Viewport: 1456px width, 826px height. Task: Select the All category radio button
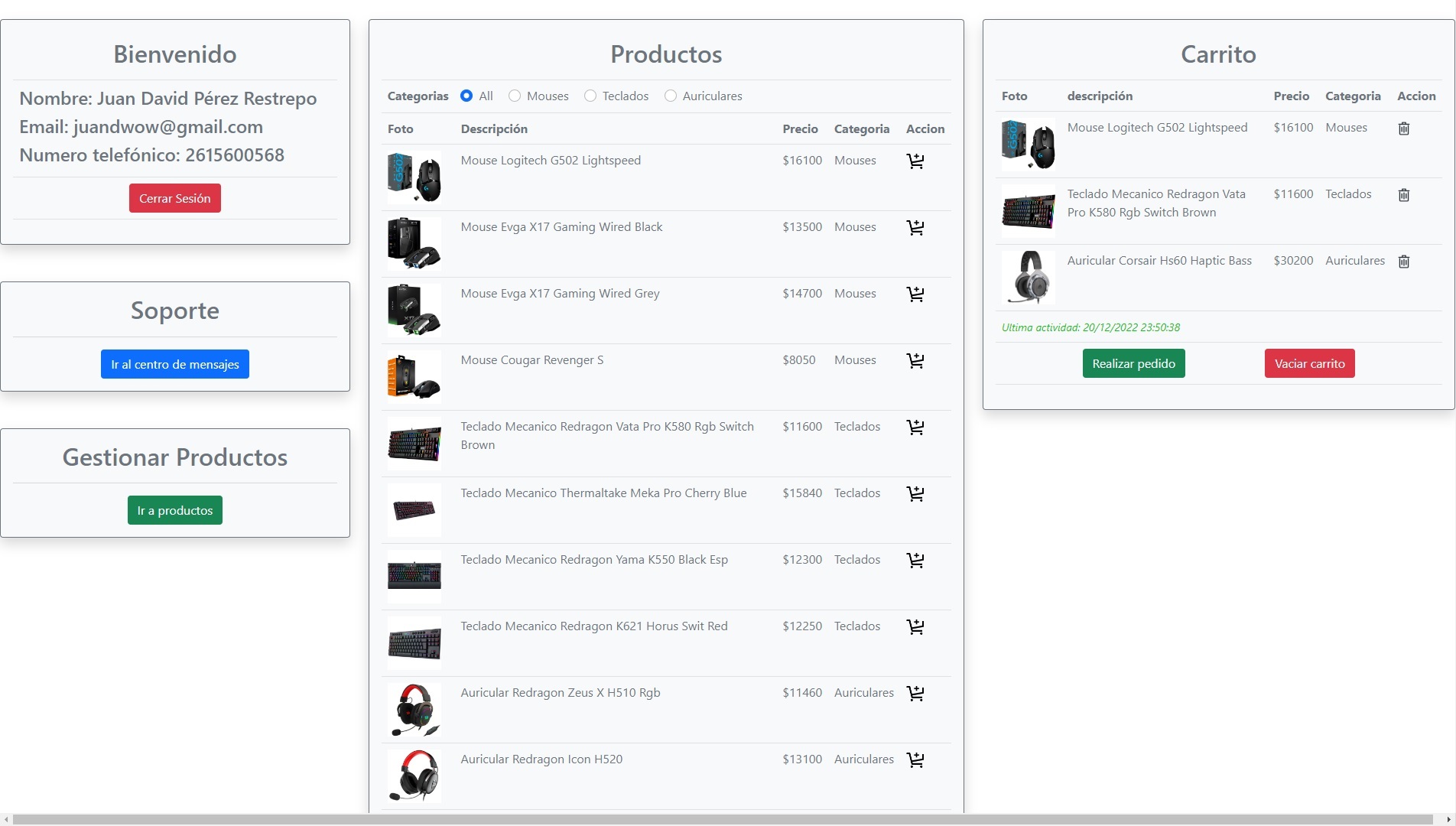tap(466, 96)
